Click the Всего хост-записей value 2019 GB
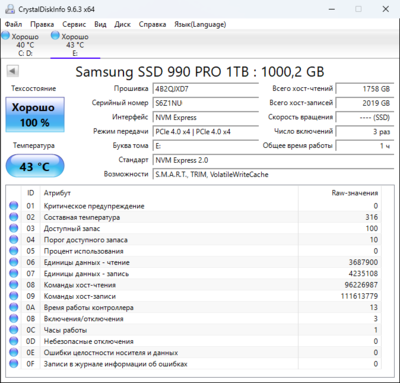The height and width of the screenshot is (383, 400). [365, 103]
